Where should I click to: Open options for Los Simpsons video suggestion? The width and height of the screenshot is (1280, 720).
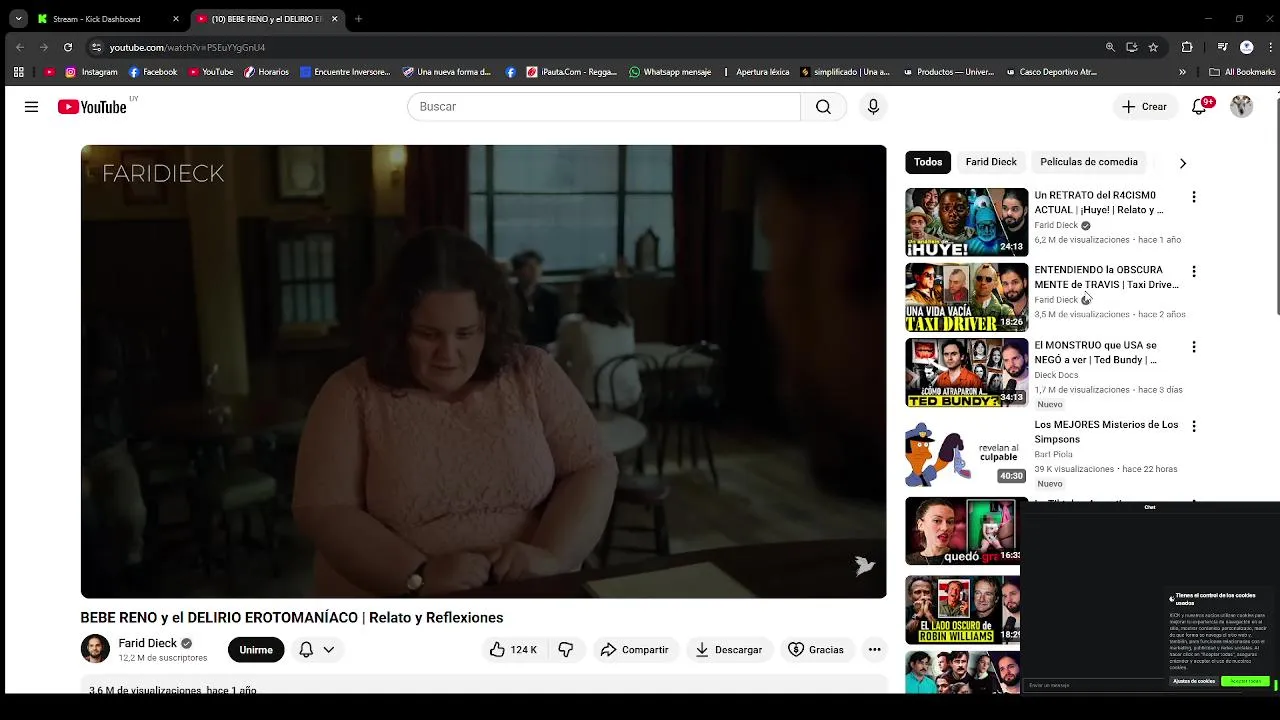1193,426
